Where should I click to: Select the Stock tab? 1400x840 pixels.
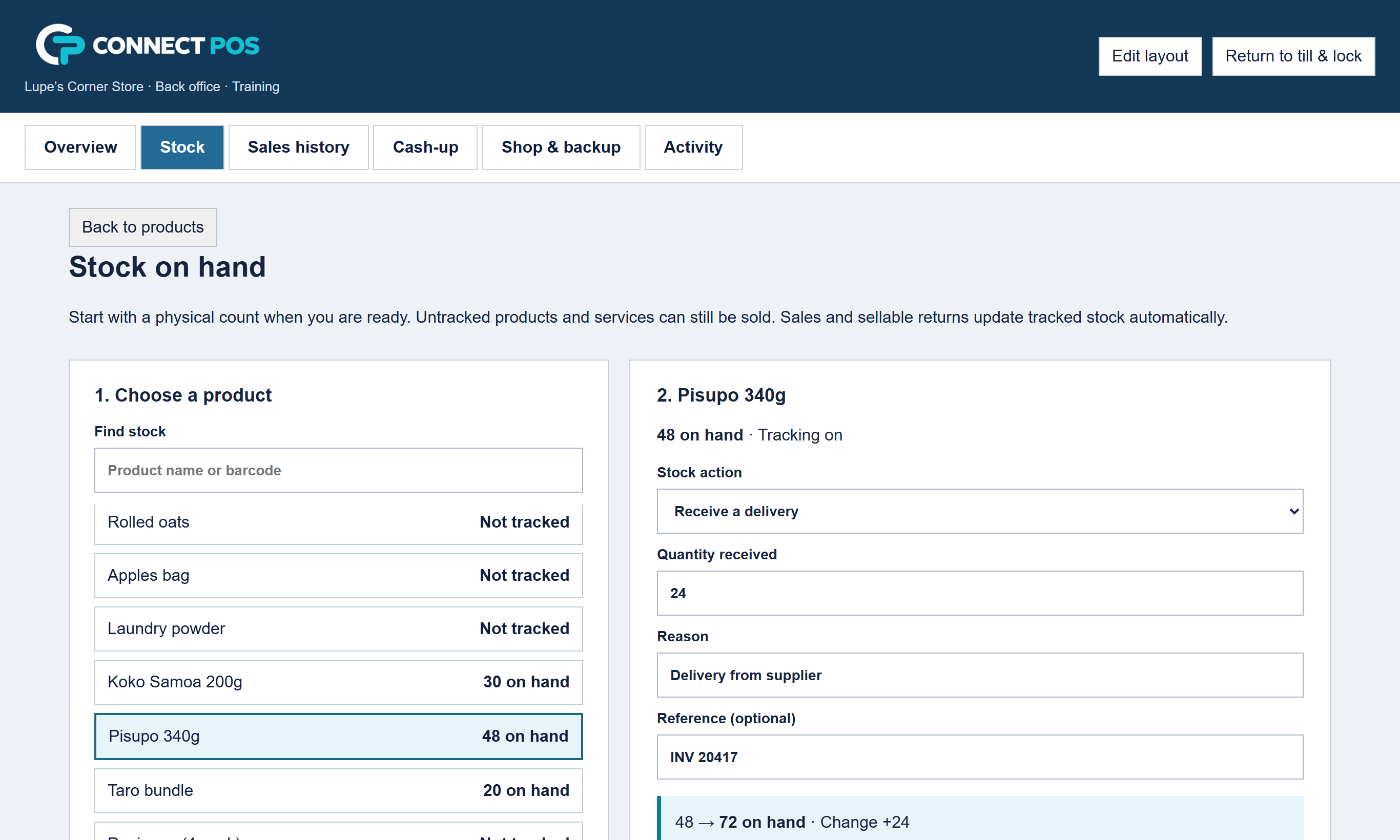(182, 147)
